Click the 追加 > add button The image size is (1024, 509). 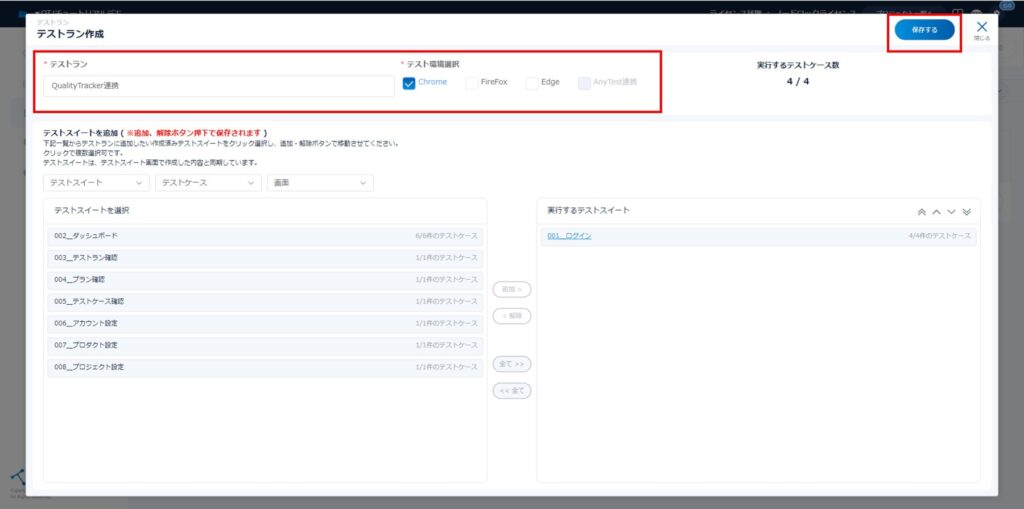(x=512, y=289)
